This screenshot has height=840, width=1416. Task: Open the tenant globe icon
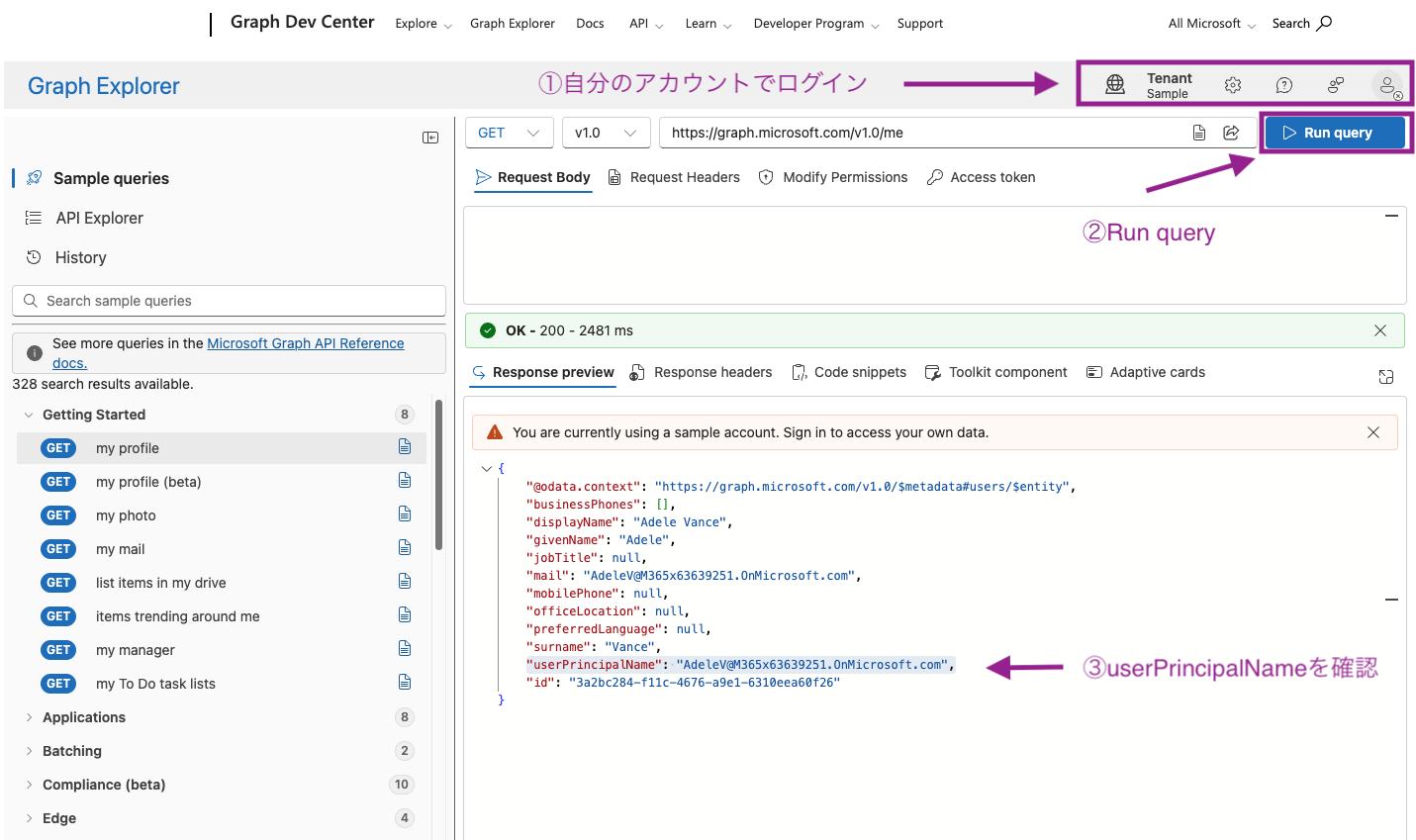click(x=1115, y=85)
